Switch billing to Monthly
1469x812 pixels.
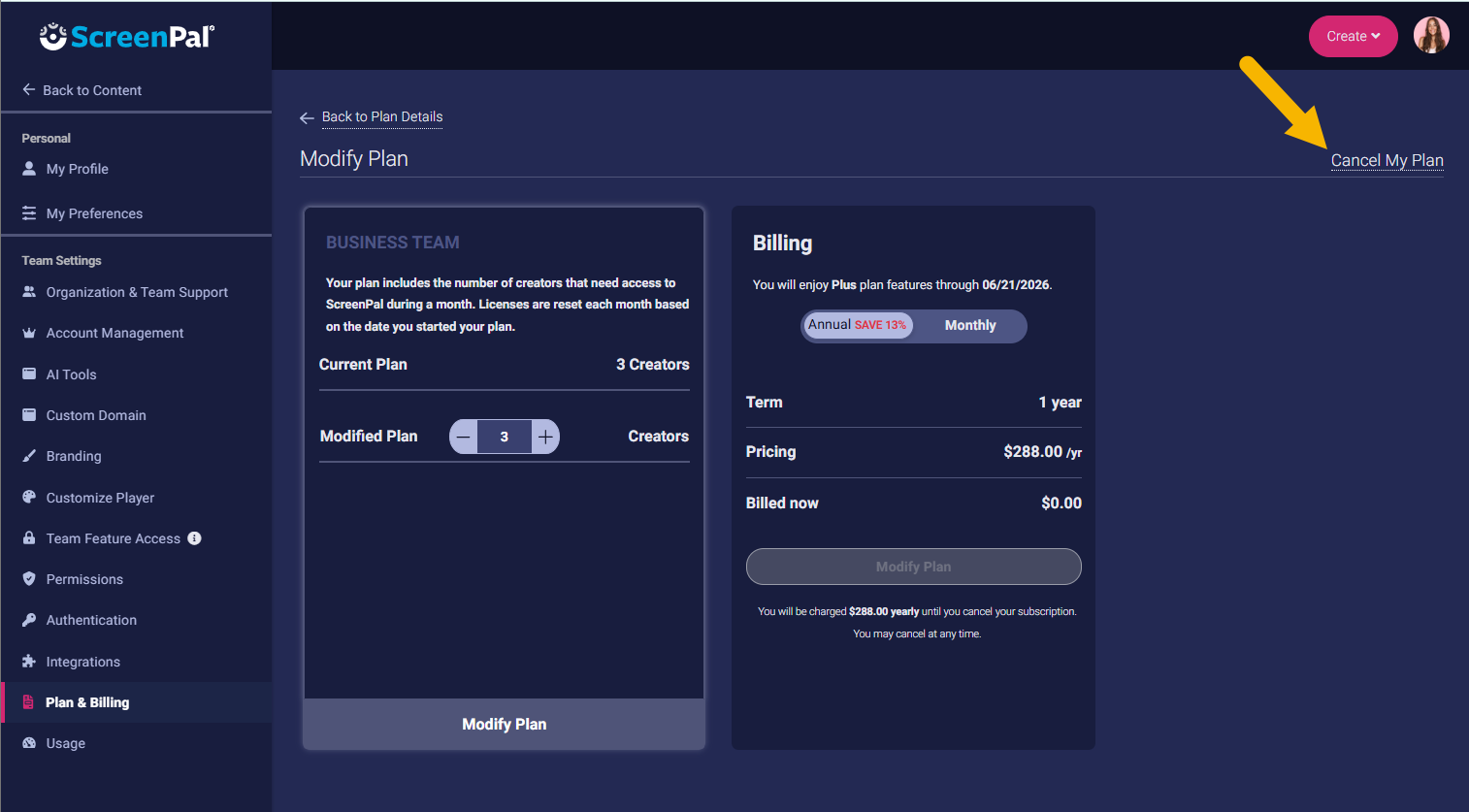point(970,326)
